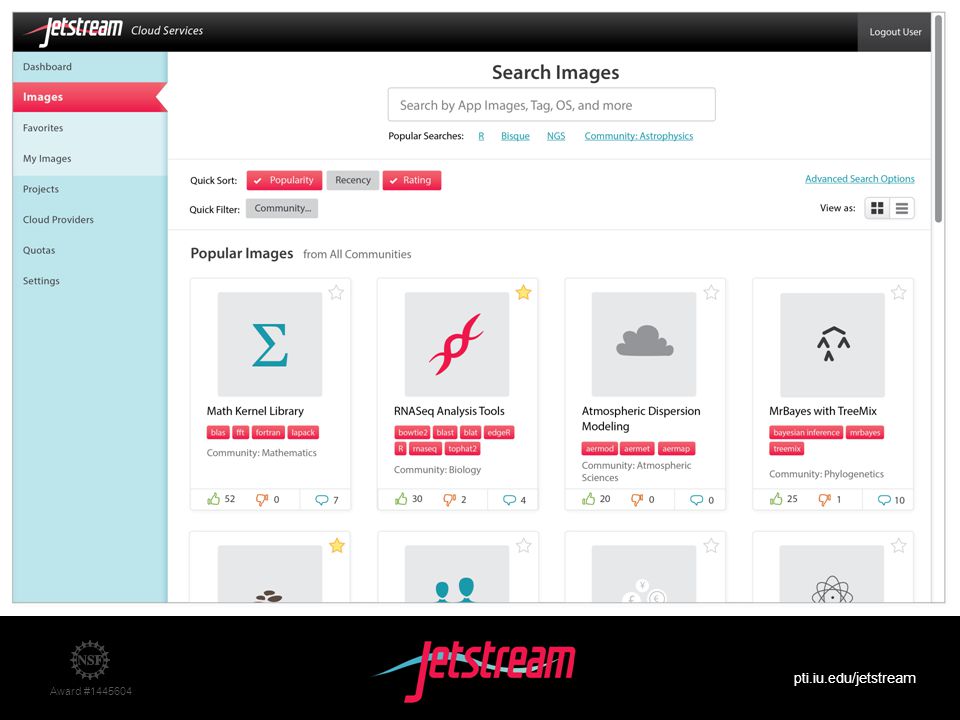Filter by the fft tag

pos(241,432)
